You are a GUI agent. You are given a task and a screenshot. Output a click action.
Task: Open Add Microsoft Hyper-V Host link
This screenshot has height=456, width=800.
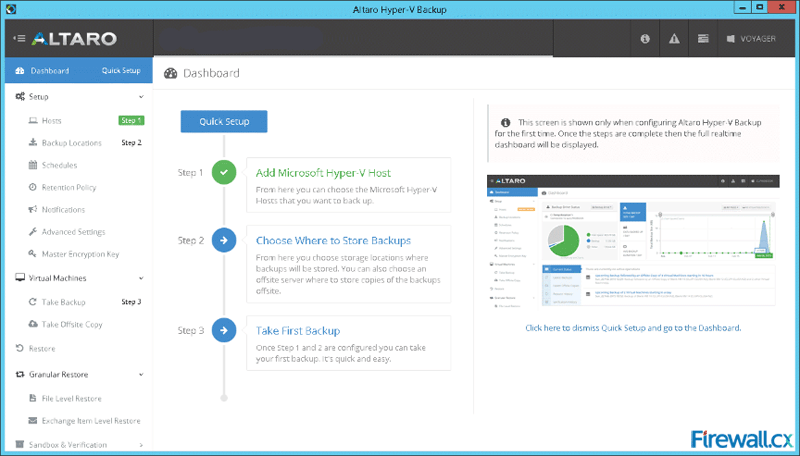(x=323, y=173)
